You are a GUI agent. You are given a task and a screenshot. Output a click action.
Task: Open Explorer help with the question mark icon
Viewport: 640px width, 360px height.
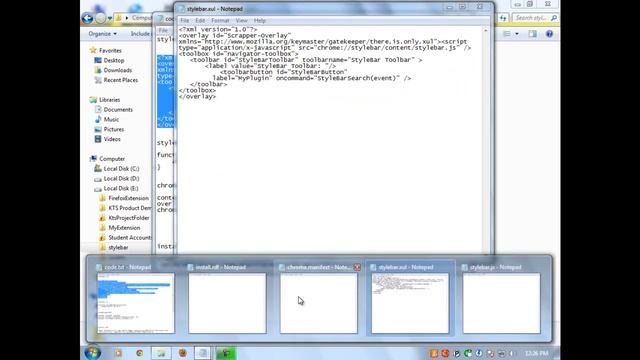coord(549,34)
